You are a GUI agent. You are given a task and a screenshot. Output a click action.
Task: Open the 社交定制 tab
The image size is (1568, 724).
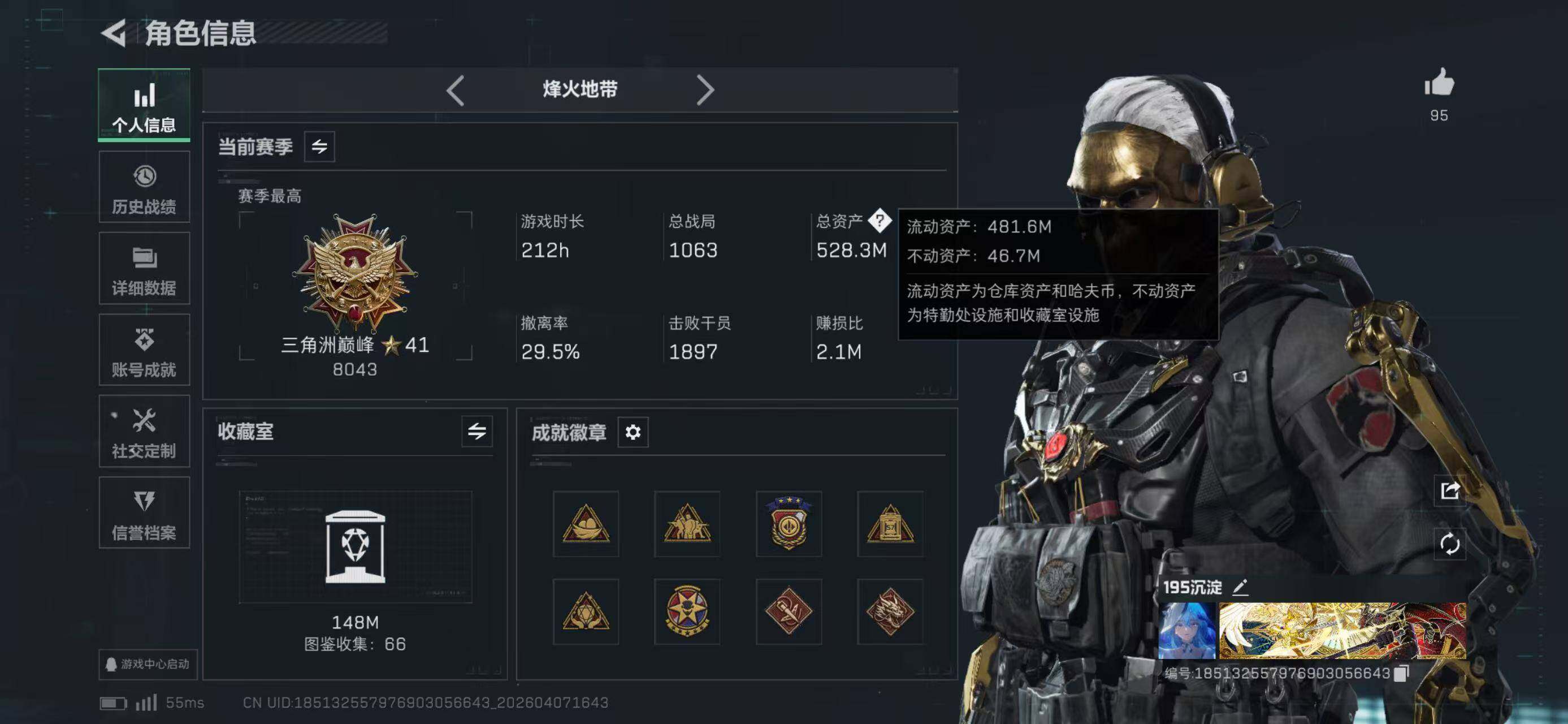tap(144, 431)
